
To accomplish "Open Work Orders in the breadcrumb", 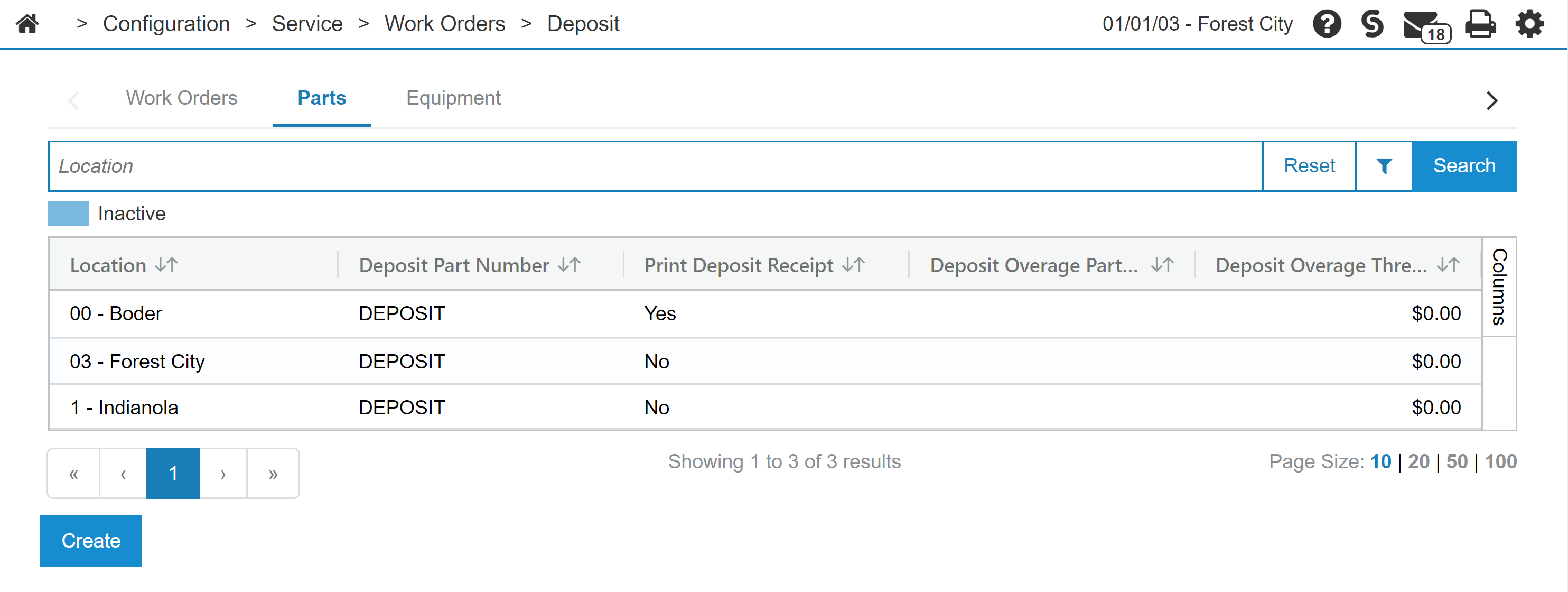I will click(445, 24).
